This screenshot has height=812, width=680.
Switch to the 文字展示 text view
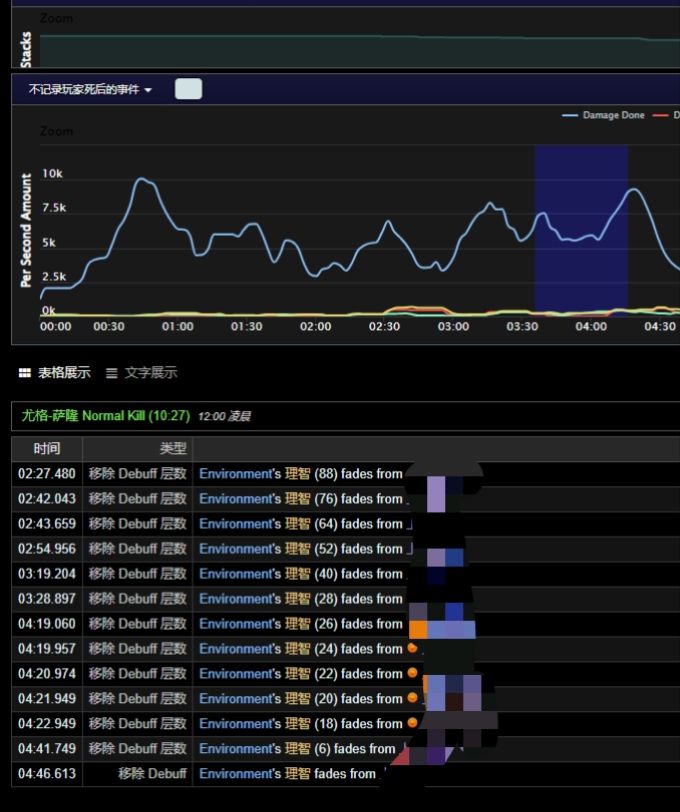[x=150, y=373]
